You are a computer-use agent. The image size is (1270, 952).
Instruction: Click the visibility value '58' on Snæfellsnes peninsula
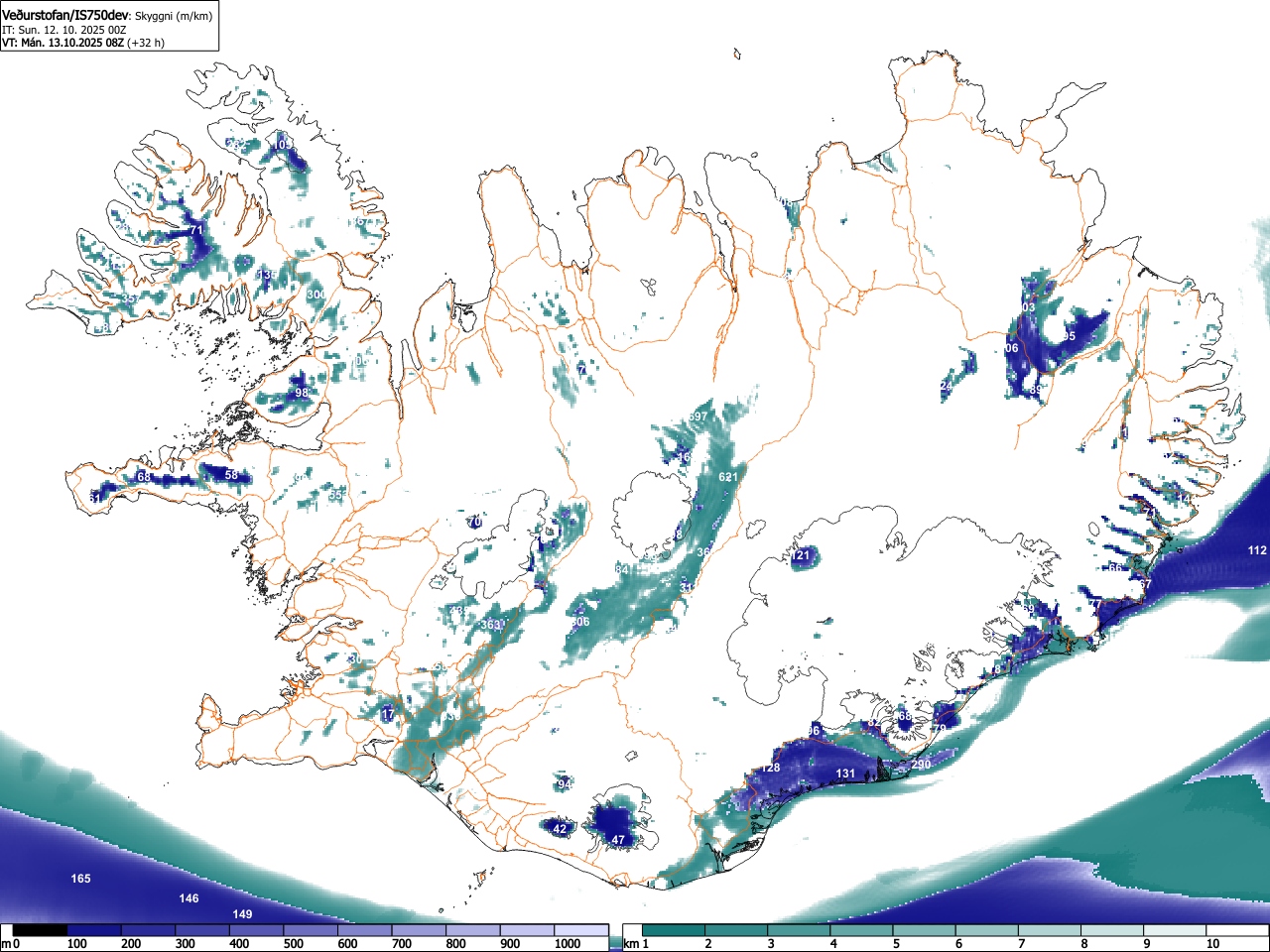coord(231,475)
